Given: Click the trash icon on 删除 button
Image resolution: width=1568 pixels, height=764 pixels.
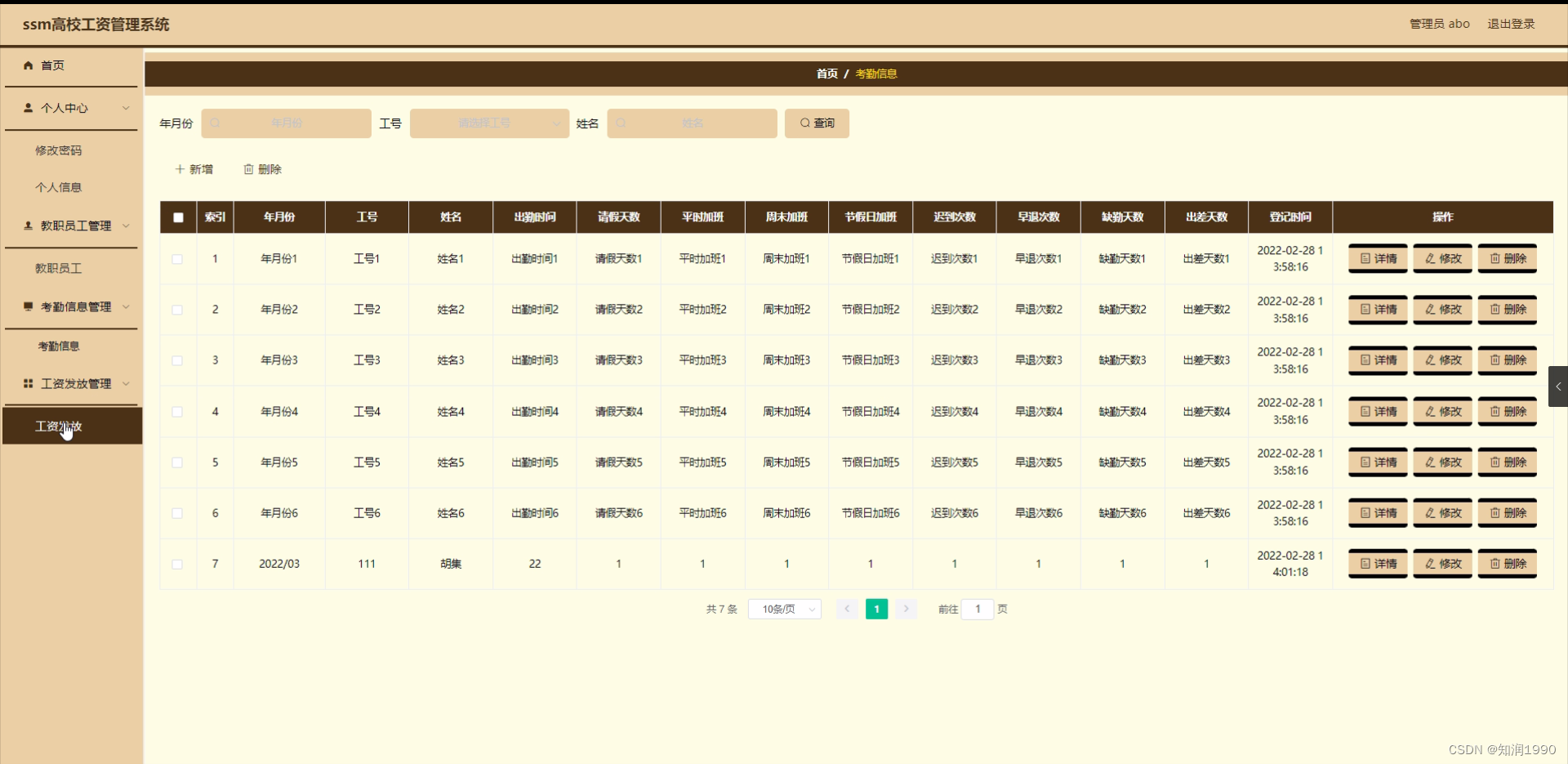Looking at the screenshot, I should tap(249, 169).
